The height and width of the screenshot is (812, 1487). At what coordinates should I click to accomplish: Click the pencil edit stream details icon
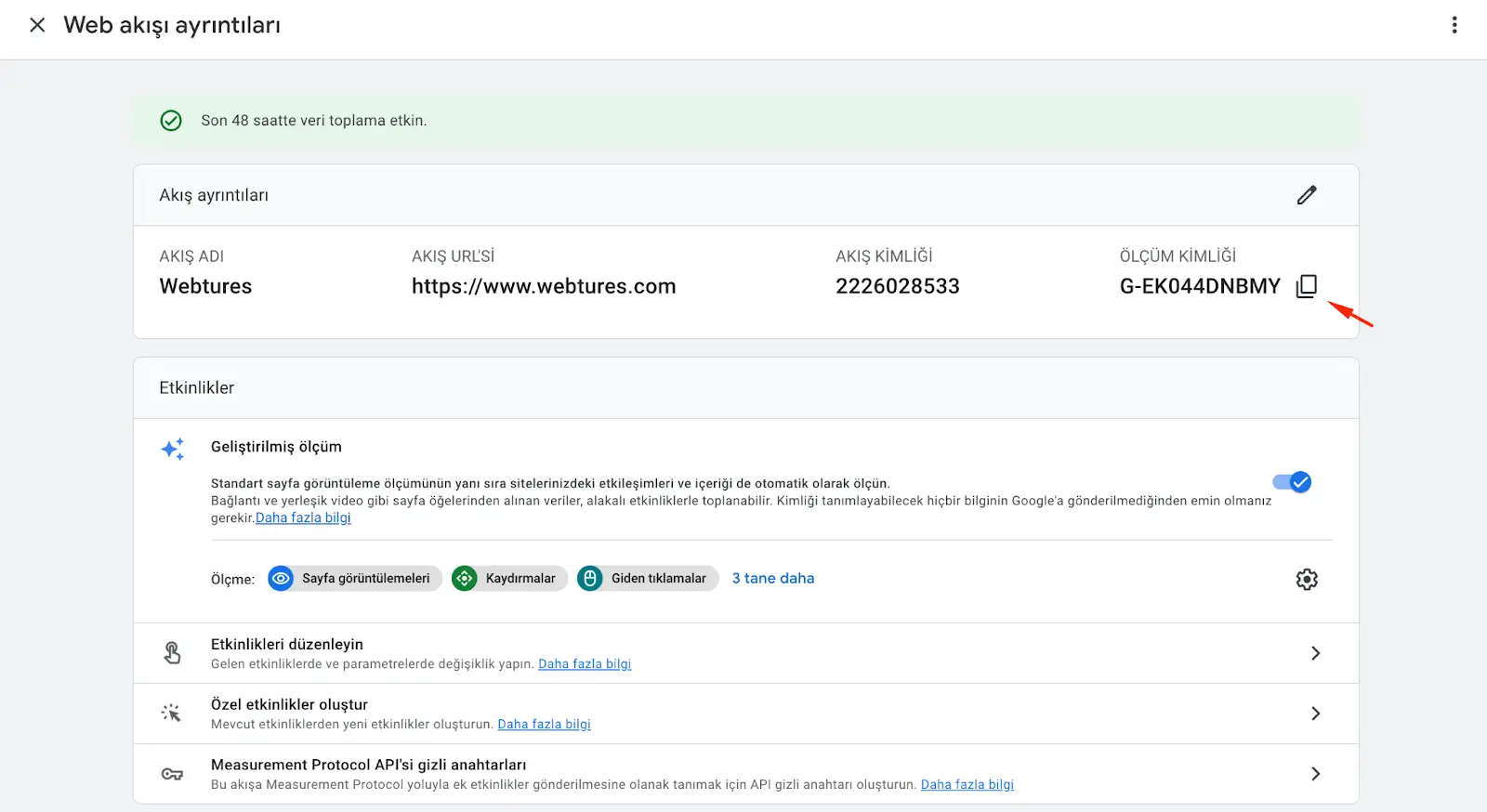(x=1307, y=195)
